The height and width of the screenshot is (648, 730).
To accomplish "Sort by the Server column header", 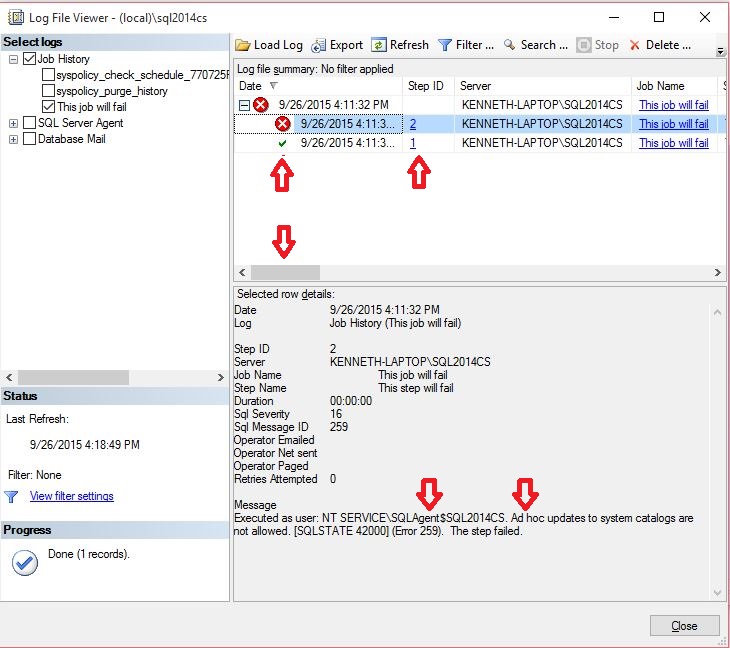I will [540, 86].
